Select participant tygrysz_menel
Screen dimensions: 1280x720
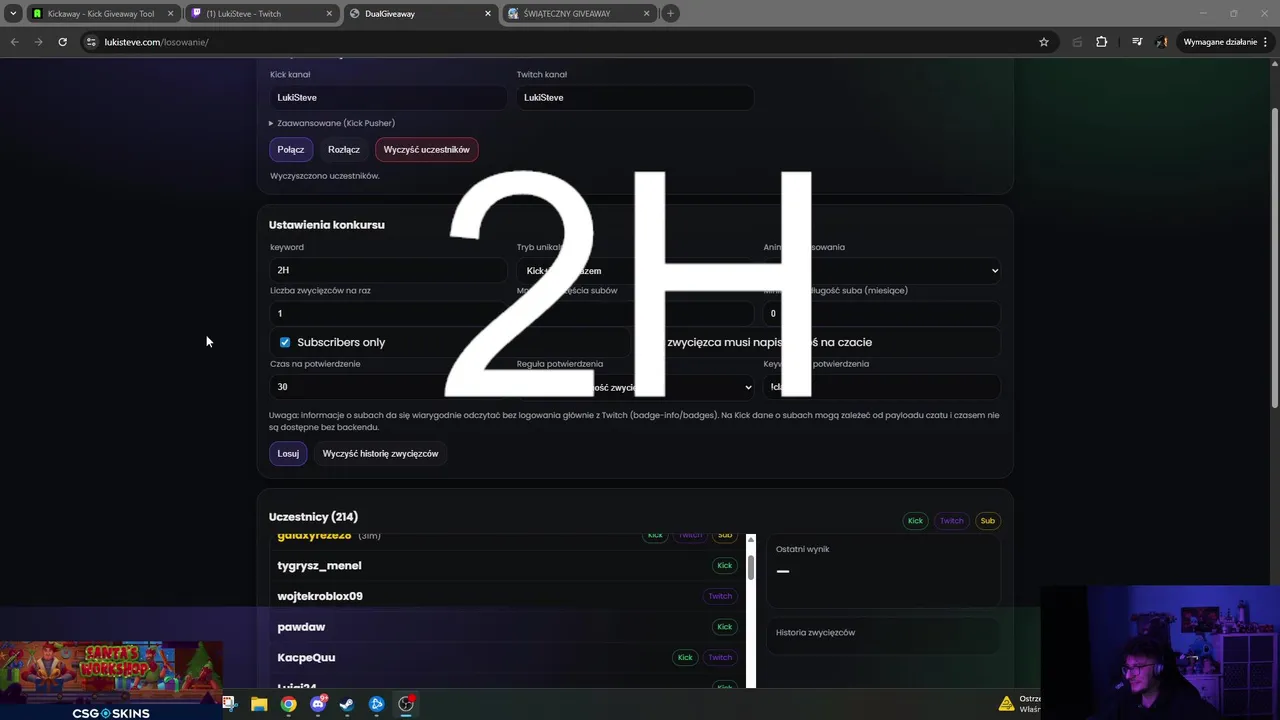pos(319,566)
